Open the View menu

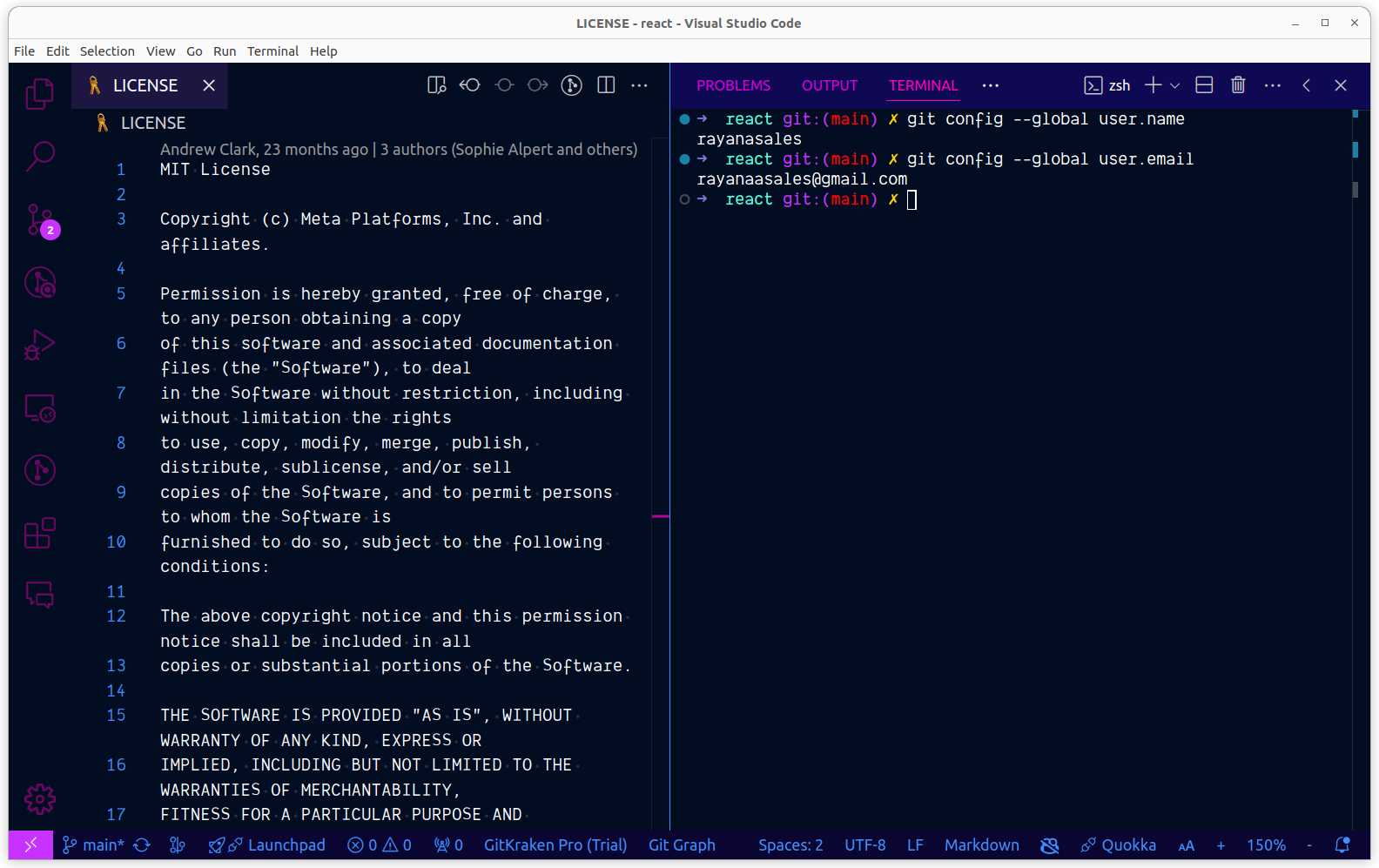[x=160, y=51]
